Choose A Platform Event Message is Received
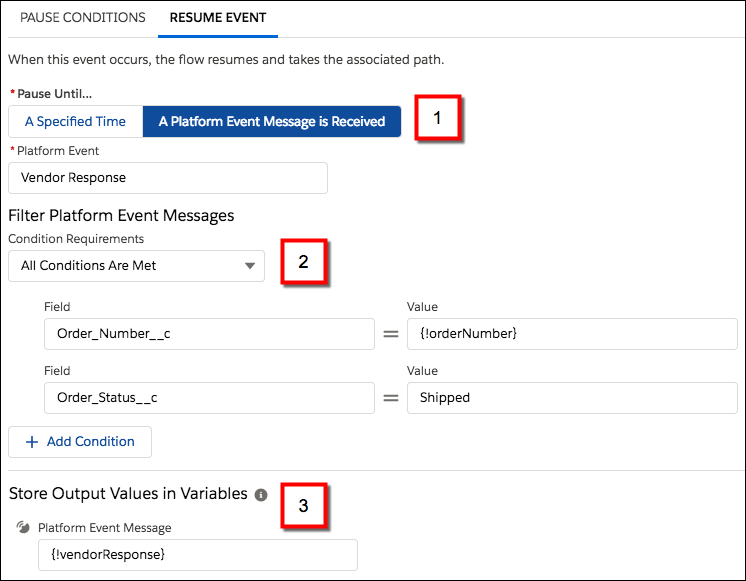The height and width of the screenshot is (581, 746). [x=272, y=121]
